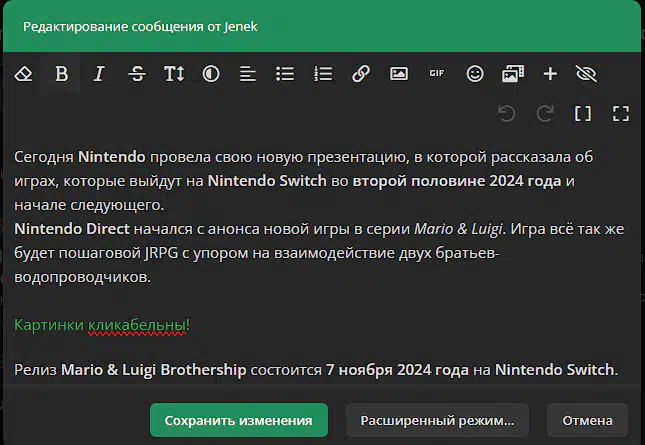Image resolution: width=645 pixels, height=445 pixels.
Task: Redo the last edit
Action: [x=545, y=114]
